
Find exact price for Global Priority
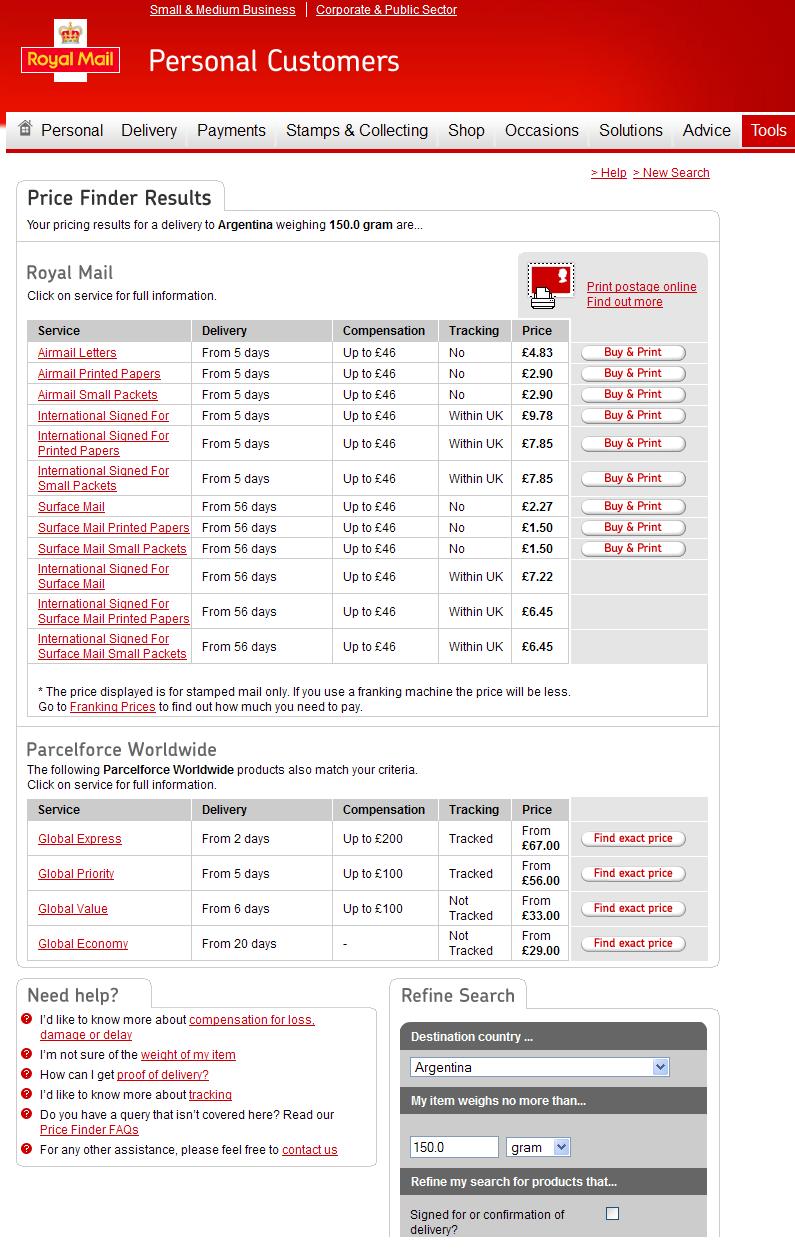633,873
